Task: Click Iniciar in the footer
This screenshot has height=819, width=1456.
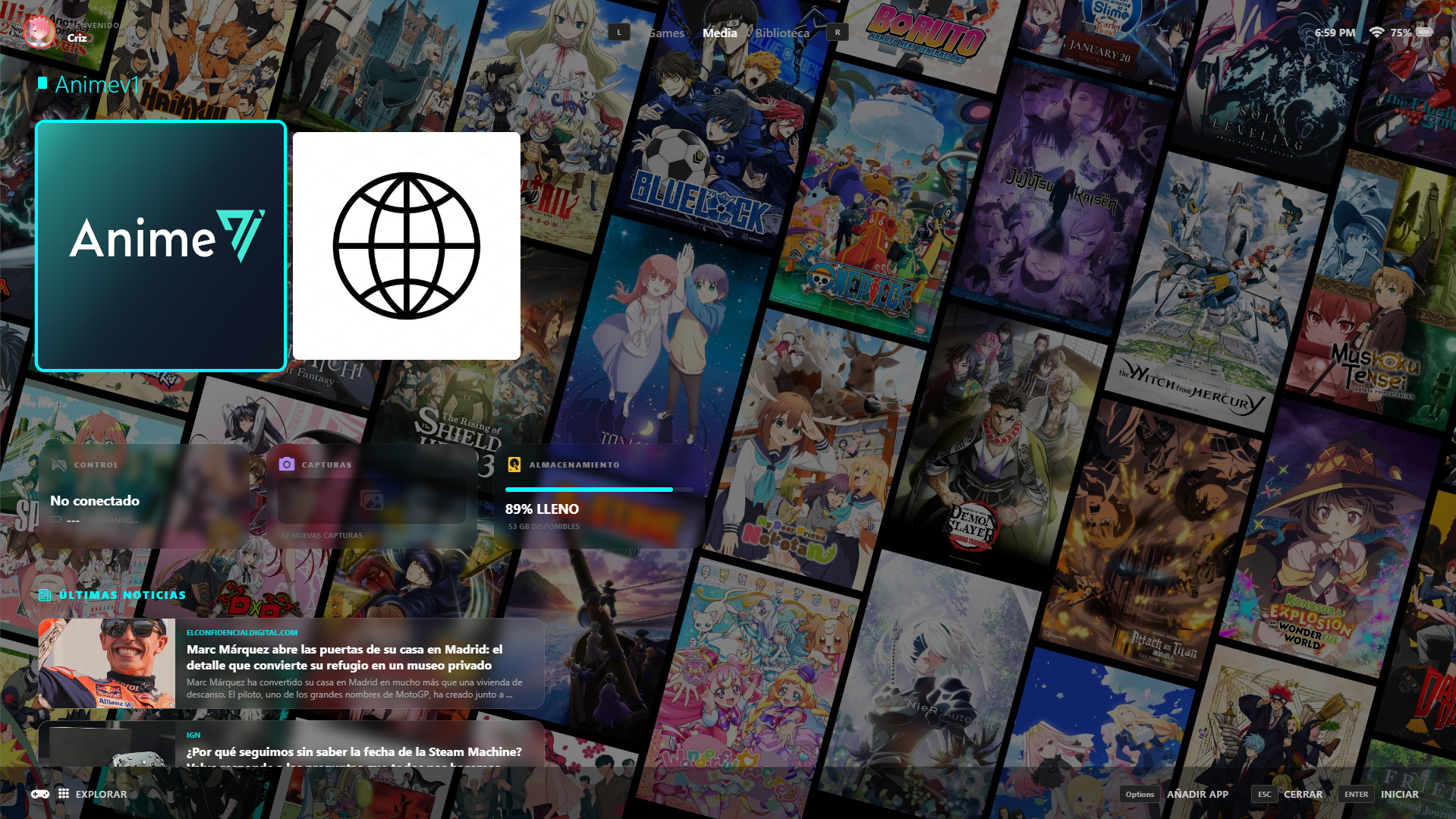Action: pos(1399,794)
